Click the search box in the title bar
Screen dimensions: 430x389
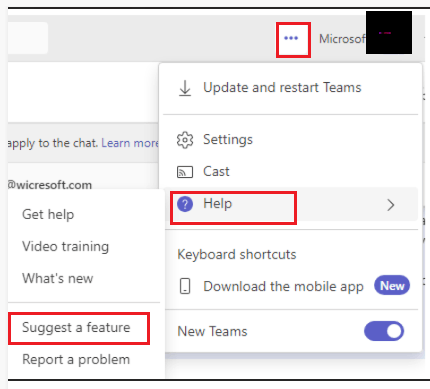(28, 38)
